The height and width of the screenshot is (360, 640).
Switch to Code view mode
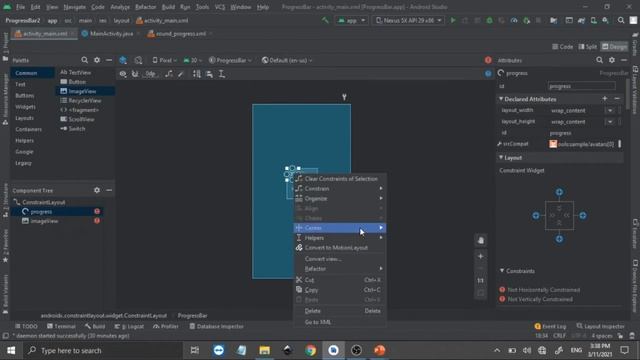(x=562, y=47)
